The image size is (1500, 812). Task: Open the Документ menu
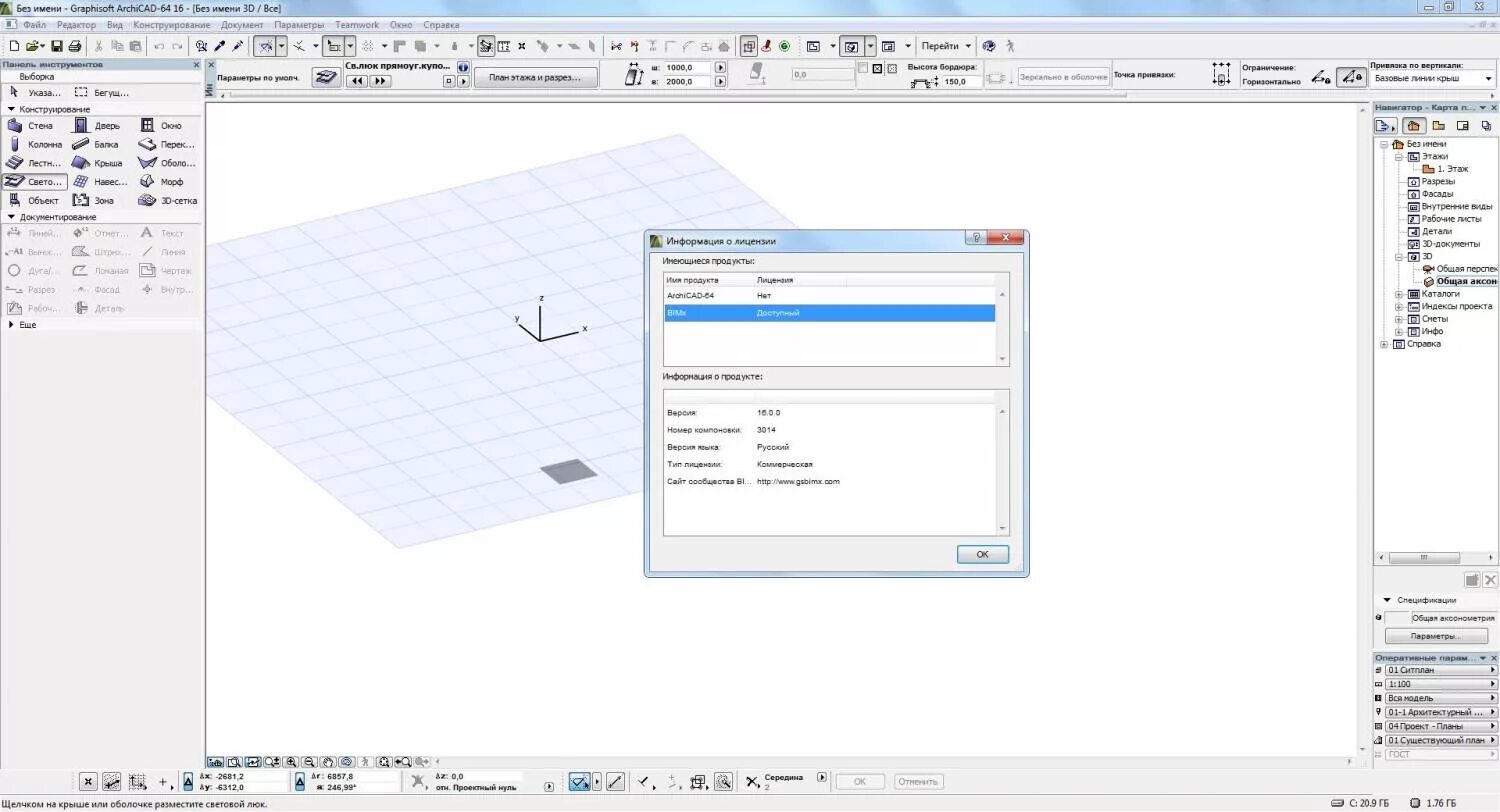[x=243, y=24]
